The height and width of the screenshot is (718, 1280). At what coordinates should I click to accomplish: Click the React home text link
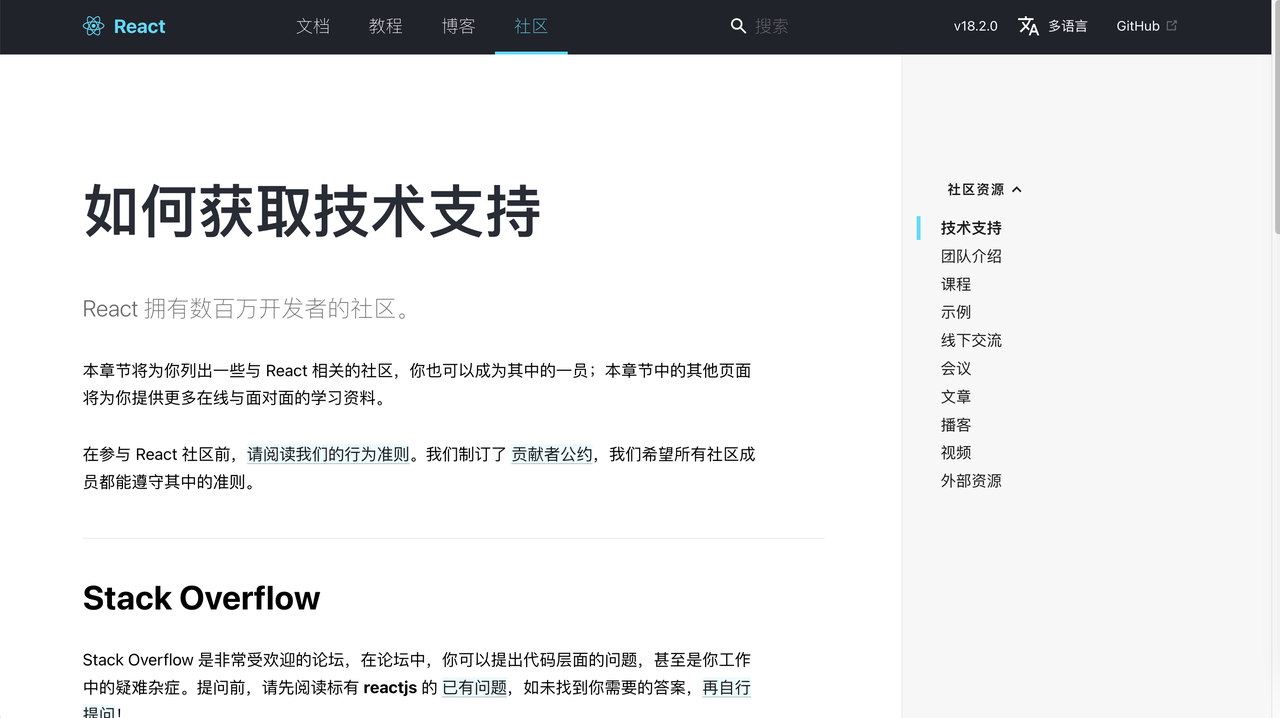click(139, 26)
